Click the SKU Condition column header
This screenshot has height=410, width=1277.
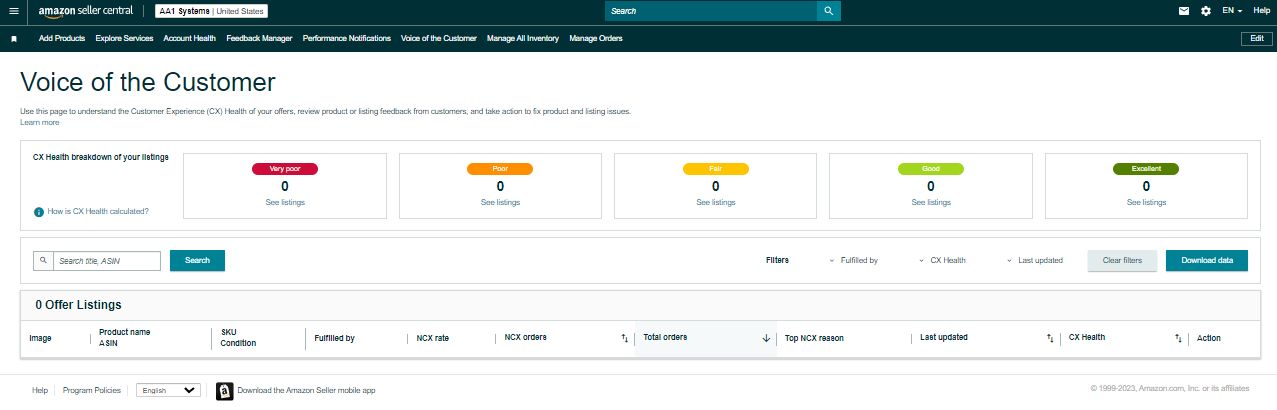click(x=238, y=337)
